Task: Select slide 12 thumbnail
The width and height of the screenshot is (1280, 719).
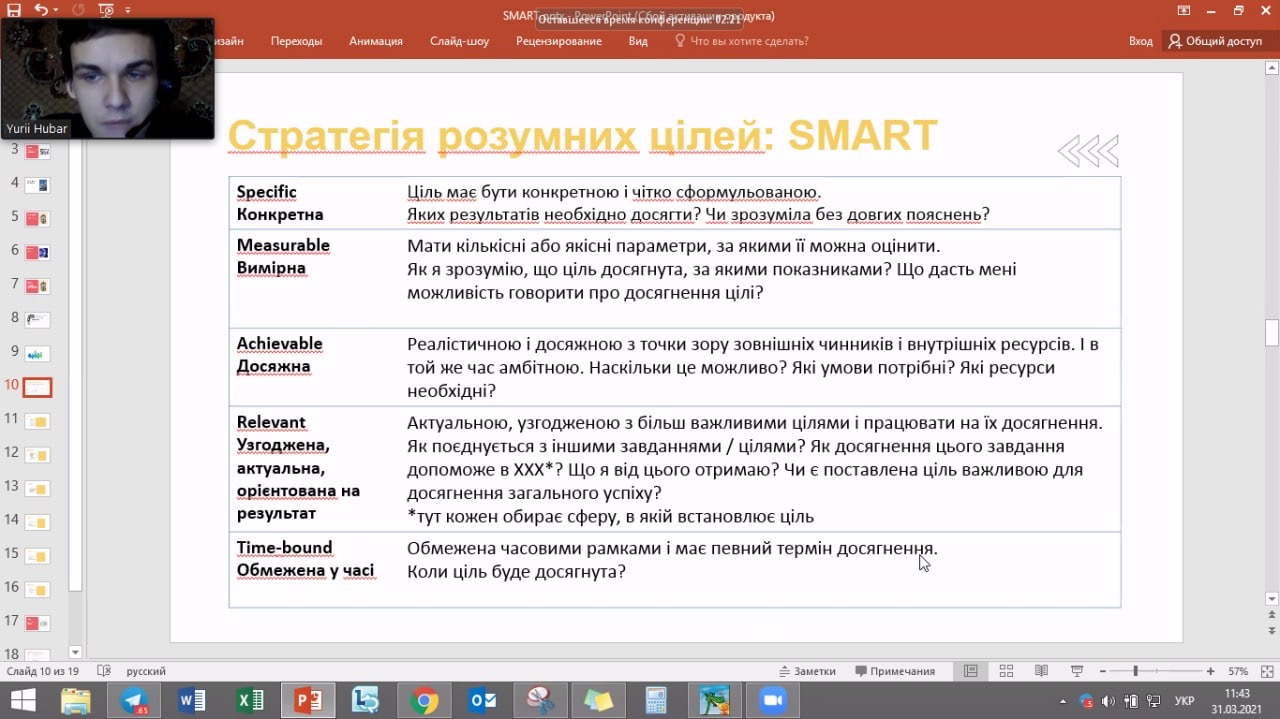Action: (x=38, y=454)
